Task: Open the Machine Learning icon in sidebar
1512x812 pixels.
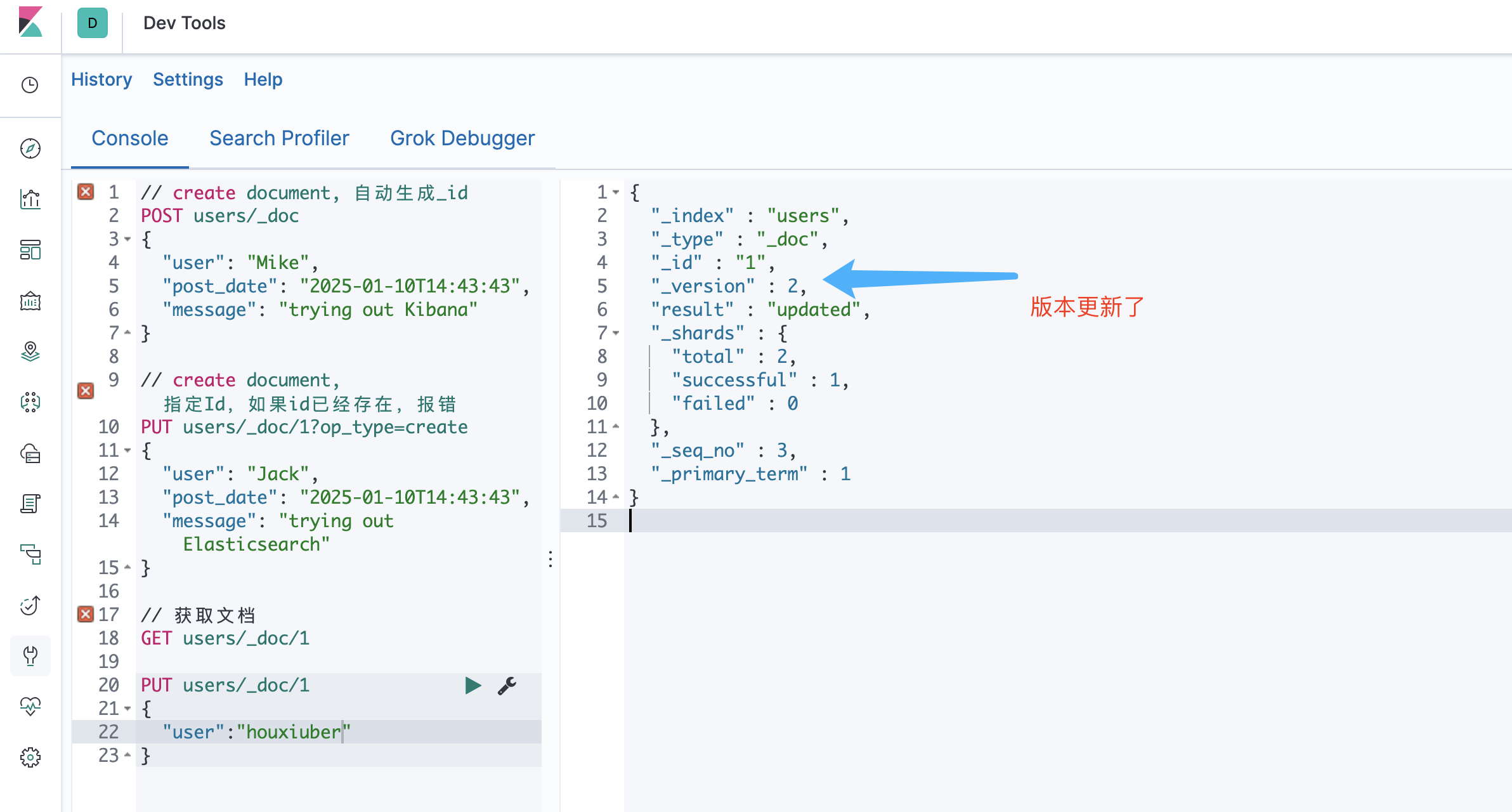Action: pyautogui.click(x=30, y=402)
